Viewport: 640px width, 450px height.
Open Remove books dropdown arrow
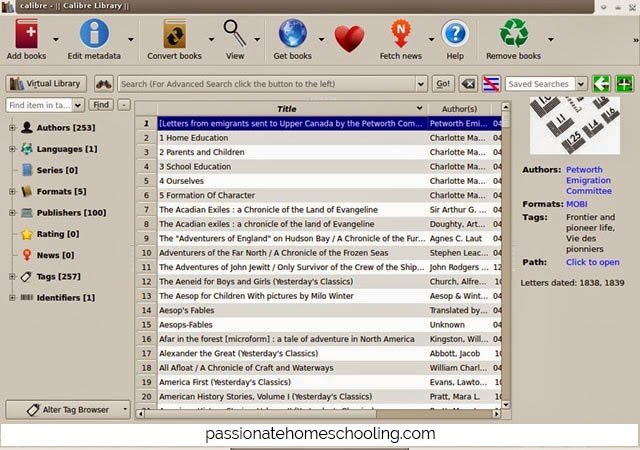click(x=551, y=40)
